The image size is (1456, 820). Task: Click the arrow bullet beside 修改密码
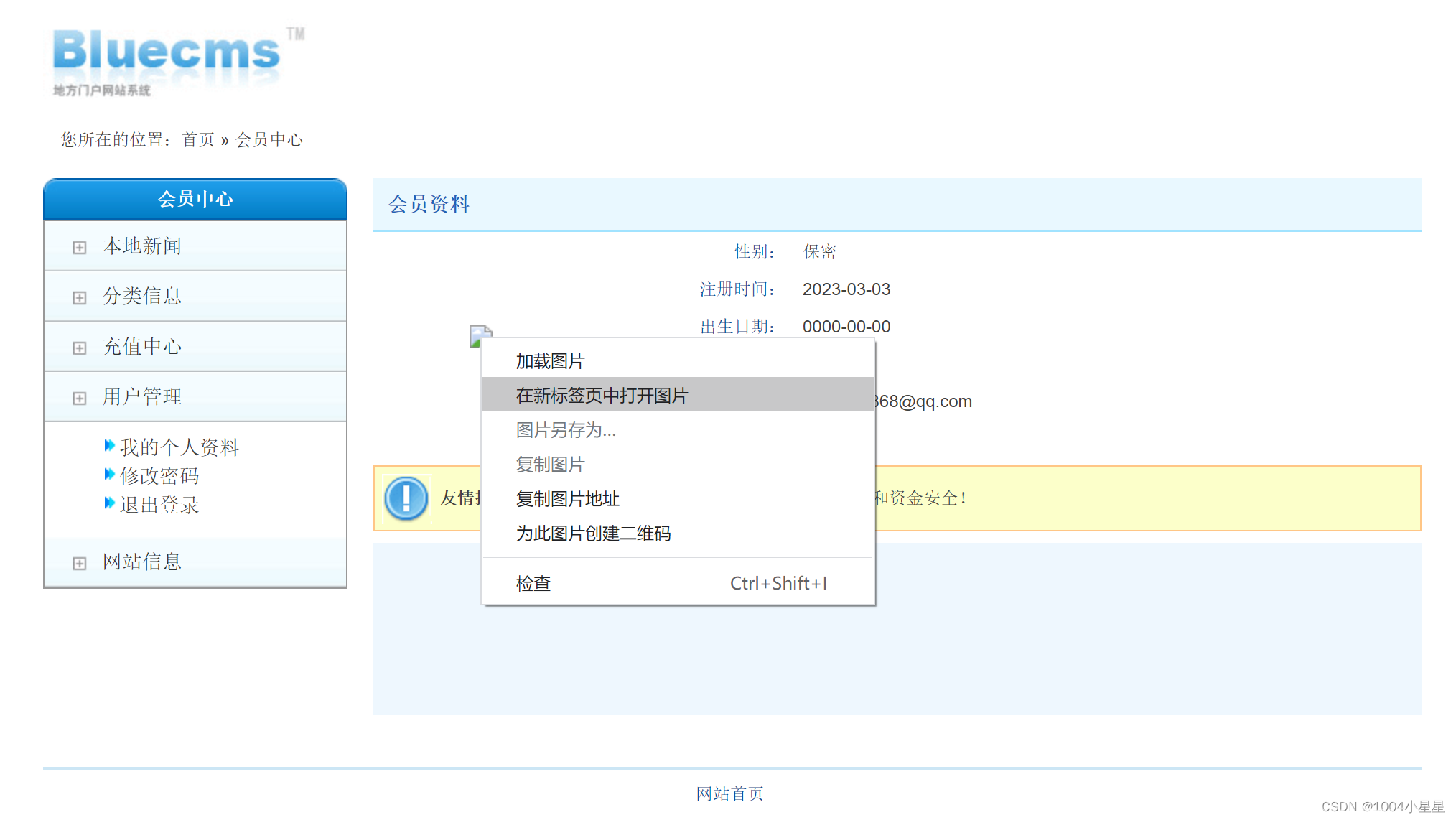pos(109,474)
